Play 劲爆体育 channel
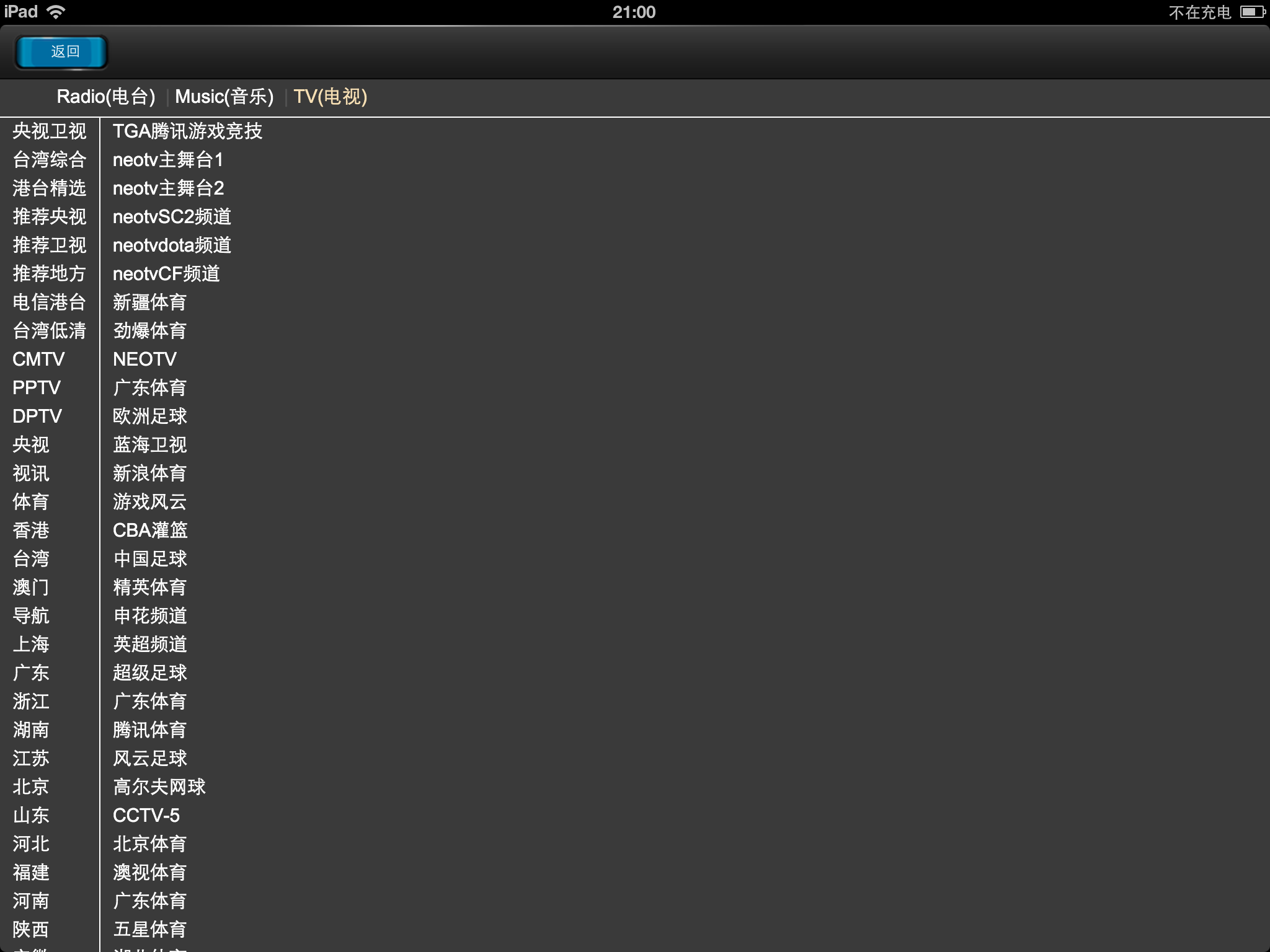The height and width of the screenshot is (952, 1270). tap(150, 331)
